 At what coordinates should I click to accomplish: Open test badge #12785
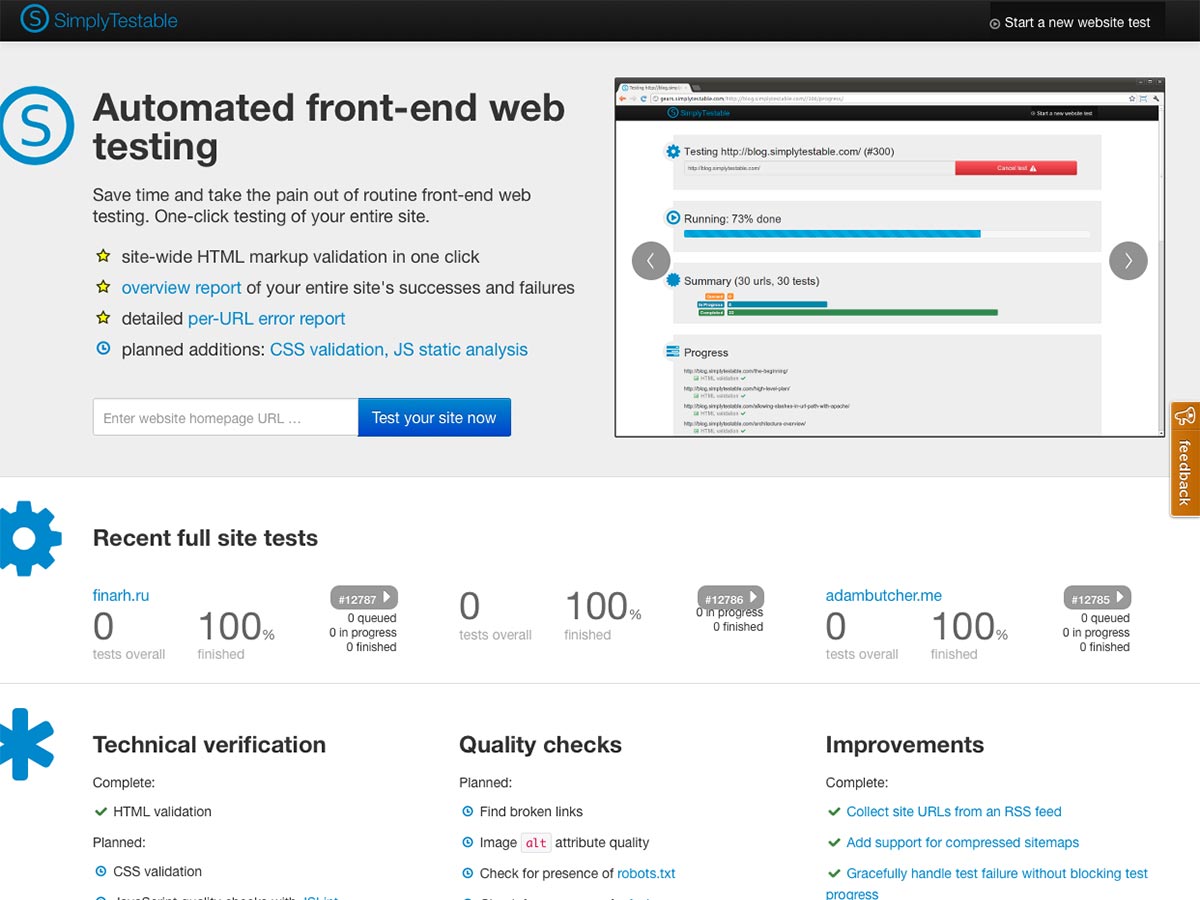click(x=1097, y=598)
